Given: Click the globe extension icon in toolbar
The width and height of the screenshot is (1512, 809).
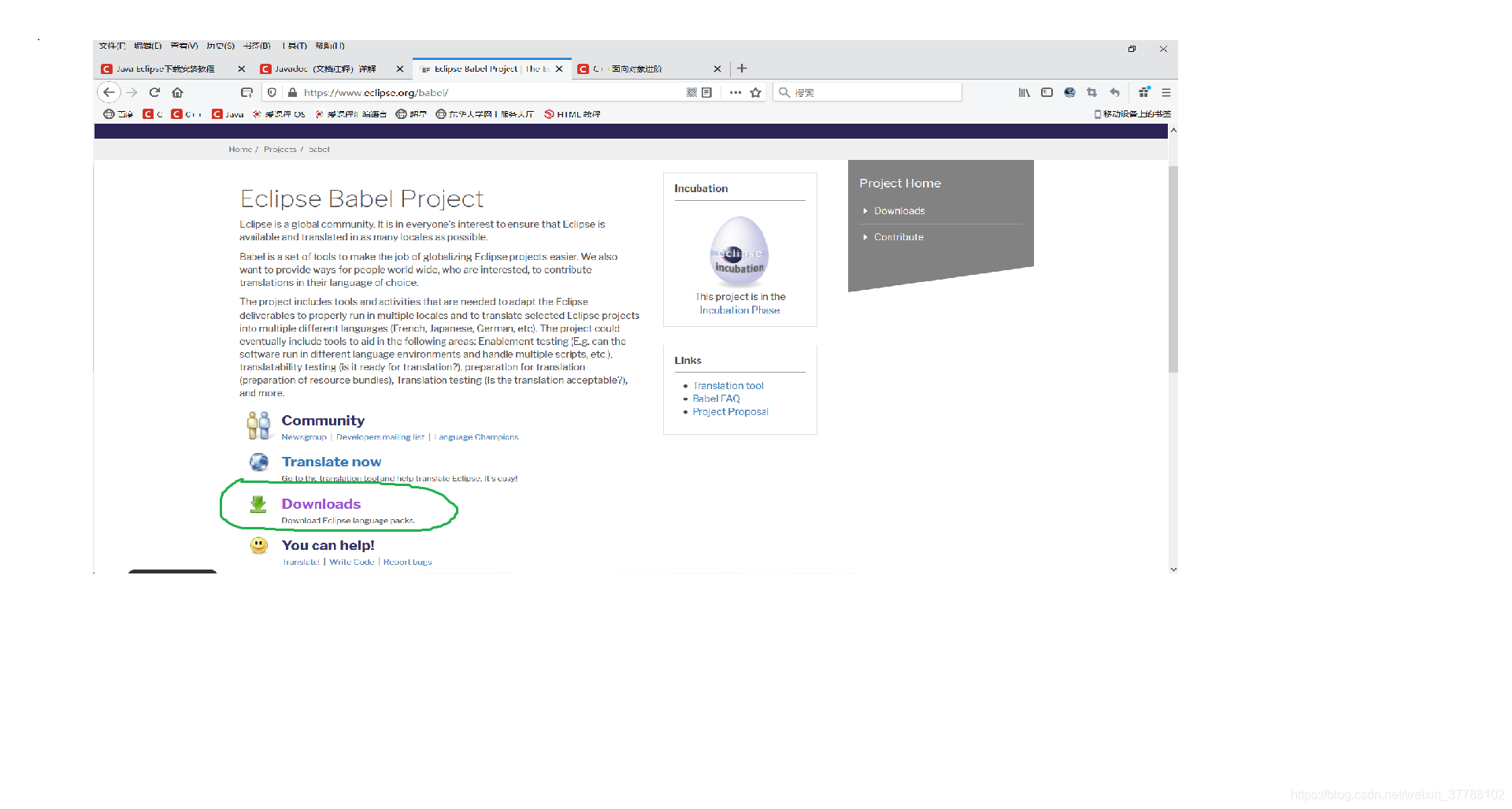Looking at the screenshot, I should pos(1069,92).
